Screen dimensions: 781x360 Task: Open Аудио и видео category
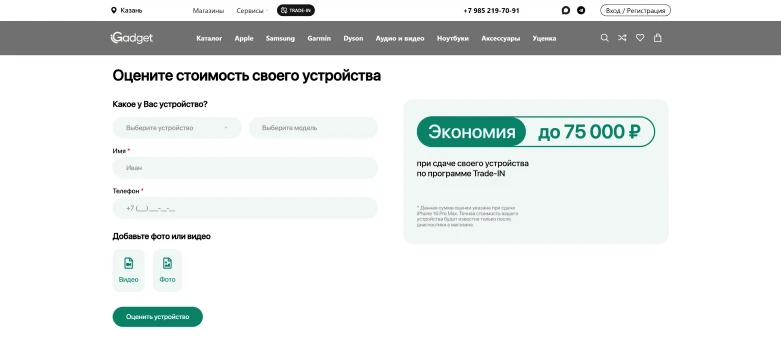click(400, 38)
